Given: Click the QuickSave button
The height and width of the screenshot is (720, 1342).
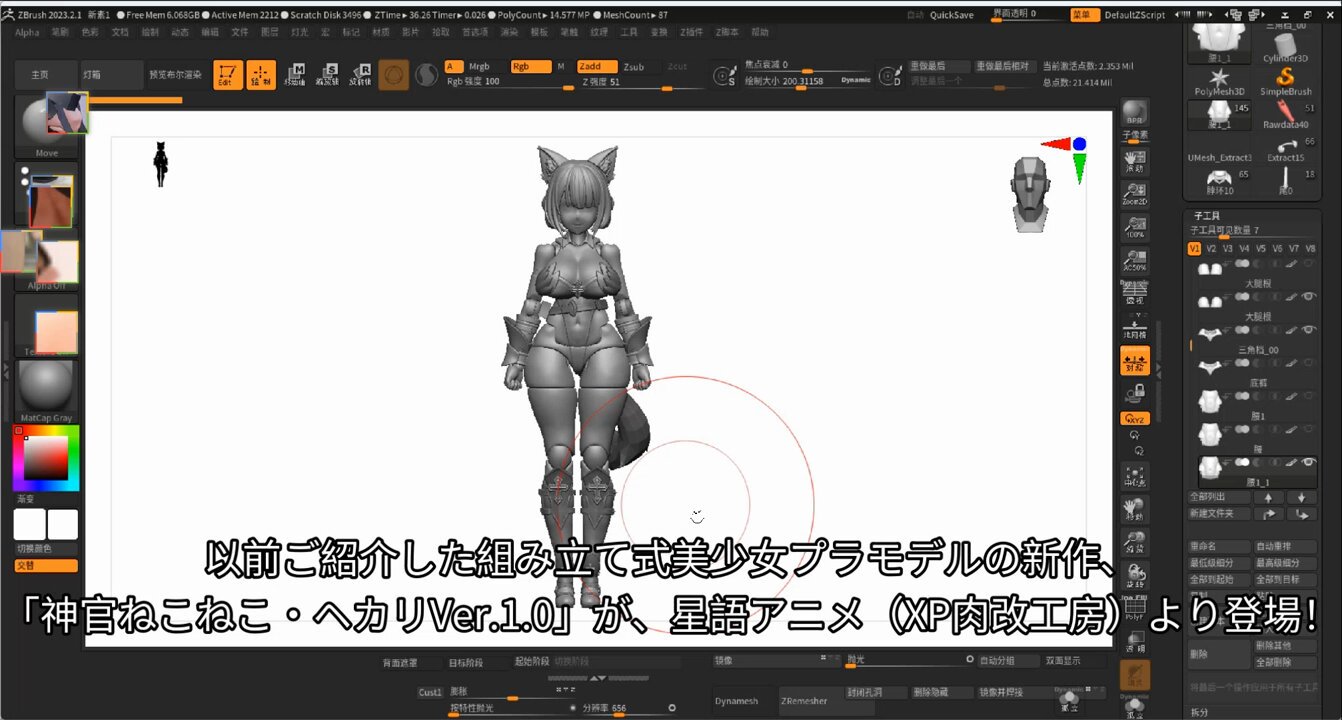Looking at the screenshot, I should [x=952, y=15].
